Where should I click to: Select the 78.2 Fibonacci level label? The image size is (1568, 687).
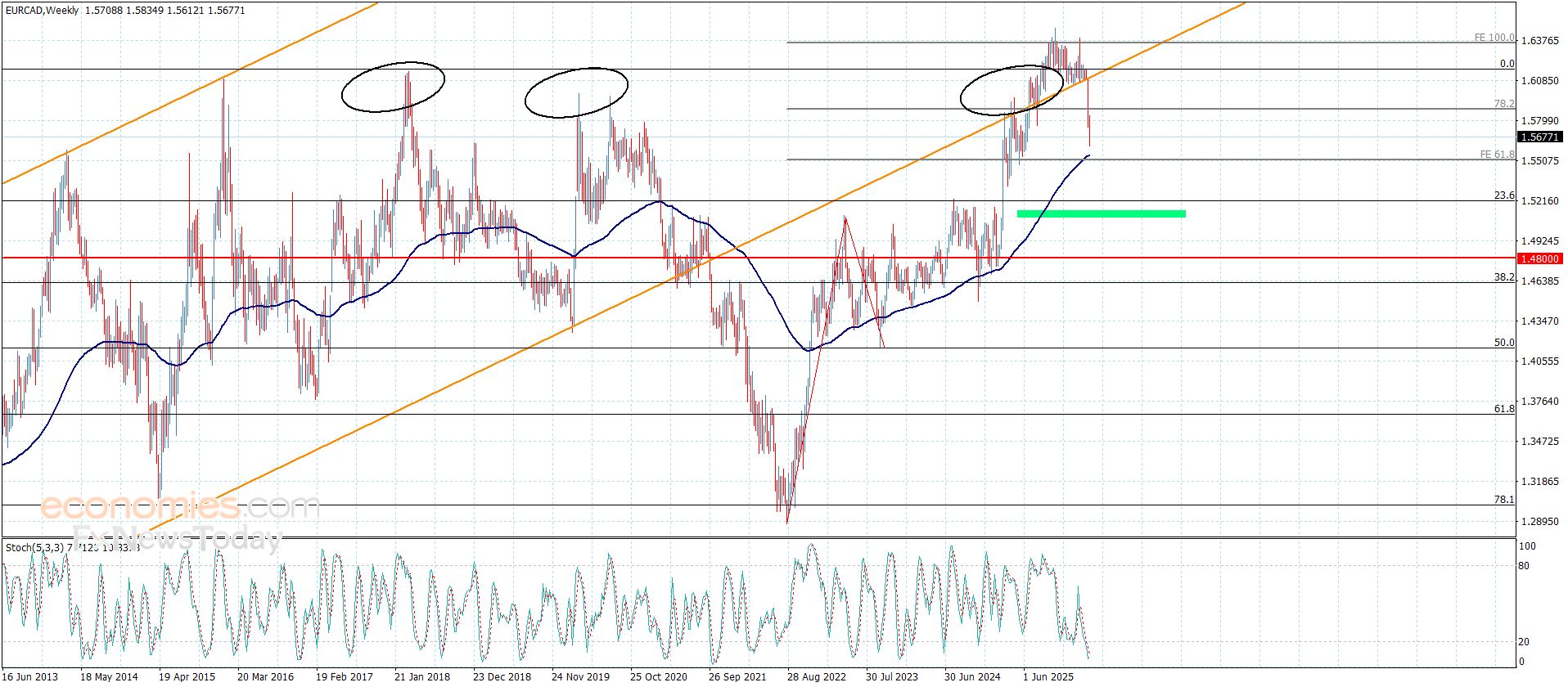[1504, 104]
